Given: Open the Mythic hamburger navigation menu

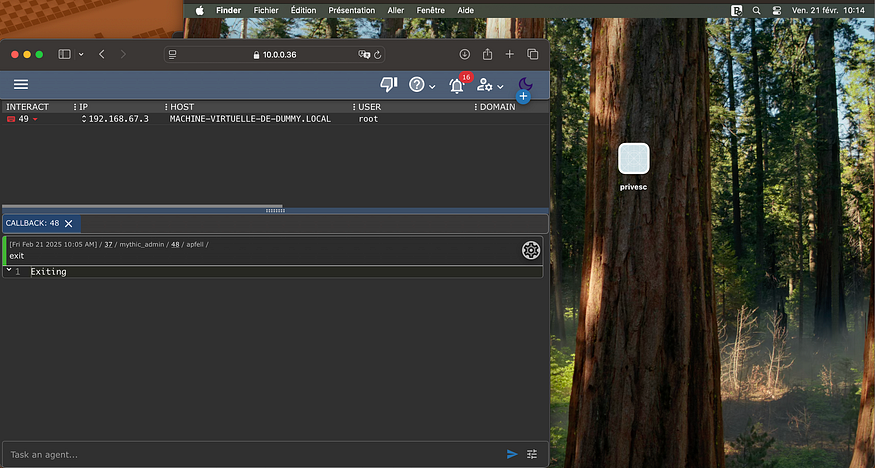Looking at the screenshot, I should click(x=20, y=85).
